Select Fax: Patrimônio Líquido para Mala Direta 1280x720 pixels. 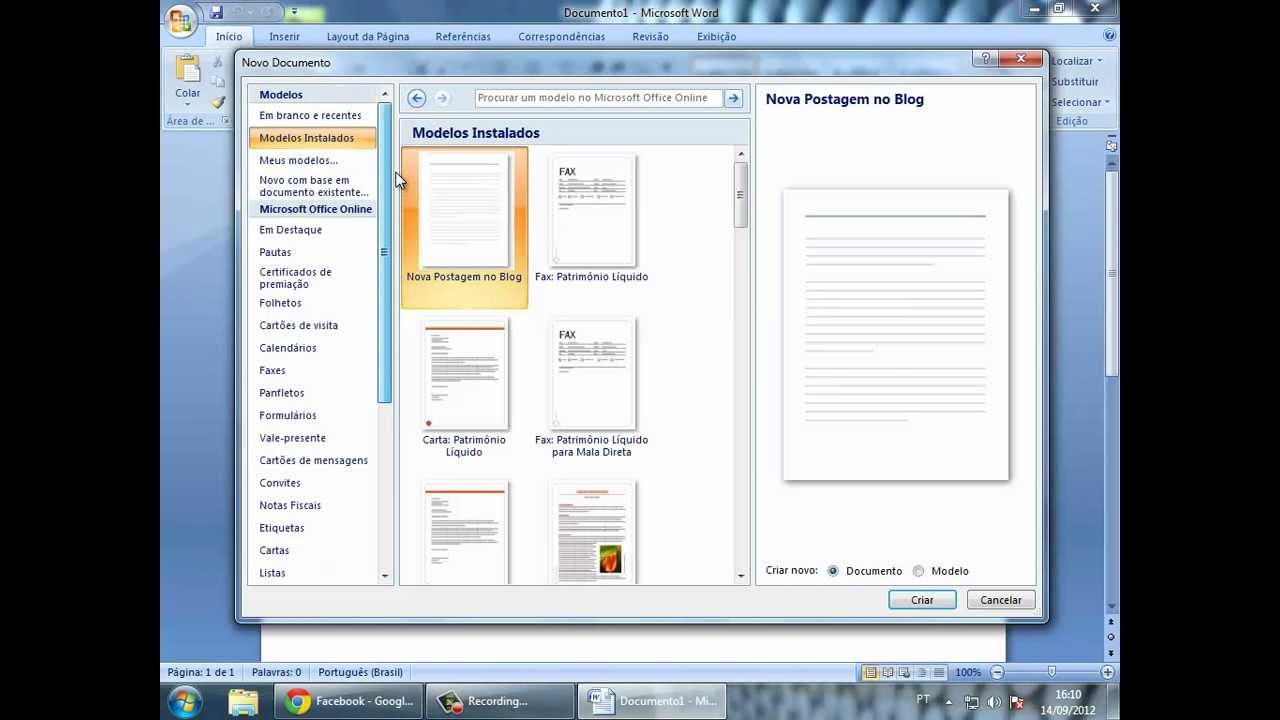[x=592, y=389]
